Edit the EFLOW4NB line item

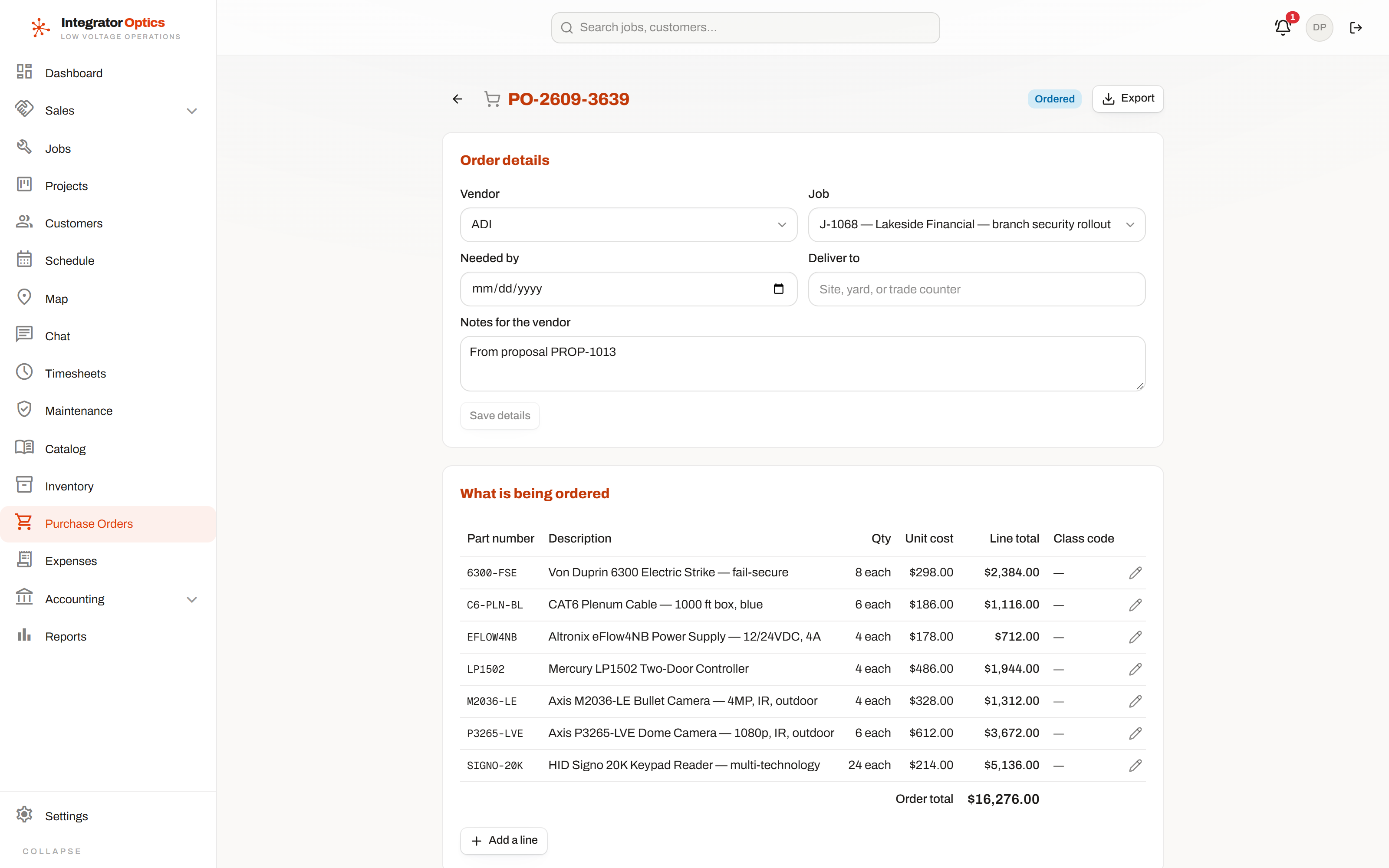1135,637
